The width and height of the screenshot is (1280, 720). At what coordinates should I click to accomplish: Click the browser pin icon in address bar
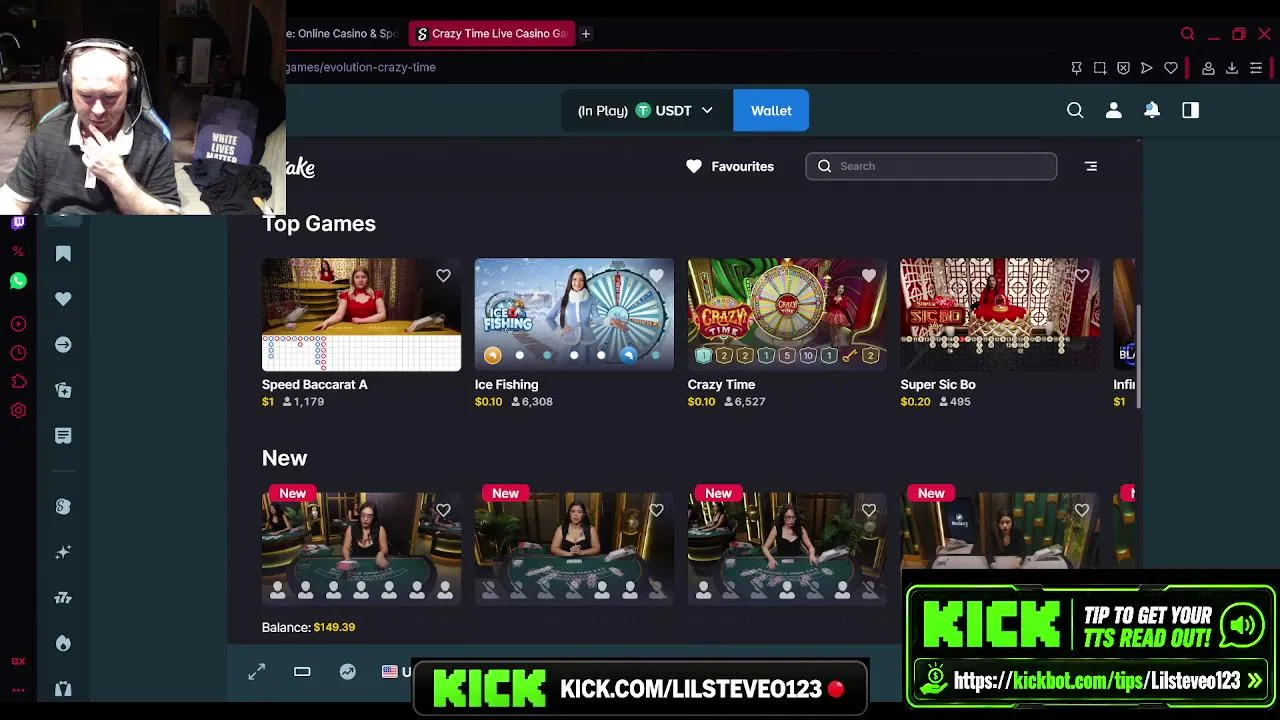[x=1076, y=68]
